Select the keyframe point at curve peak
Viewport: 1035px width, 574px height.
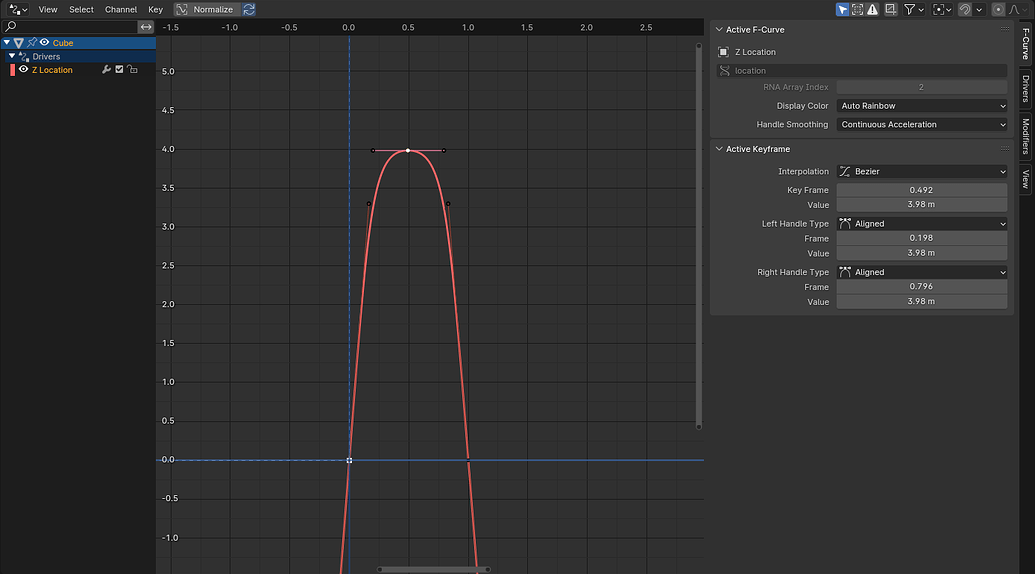tap(408, 150)
